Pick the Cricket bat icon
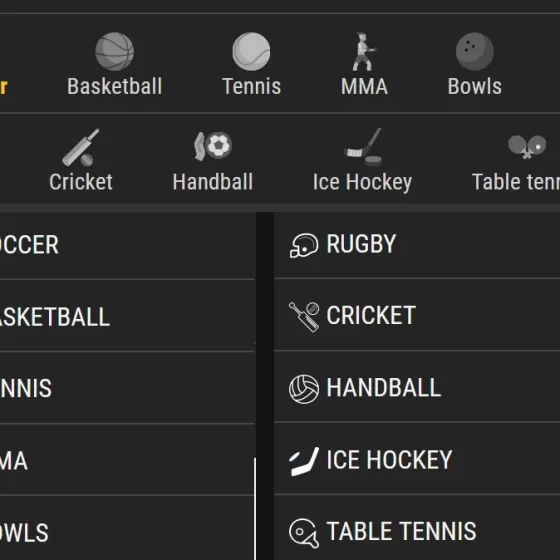Image resolution: width=560 pixels, height=560 pixels. 81,147
